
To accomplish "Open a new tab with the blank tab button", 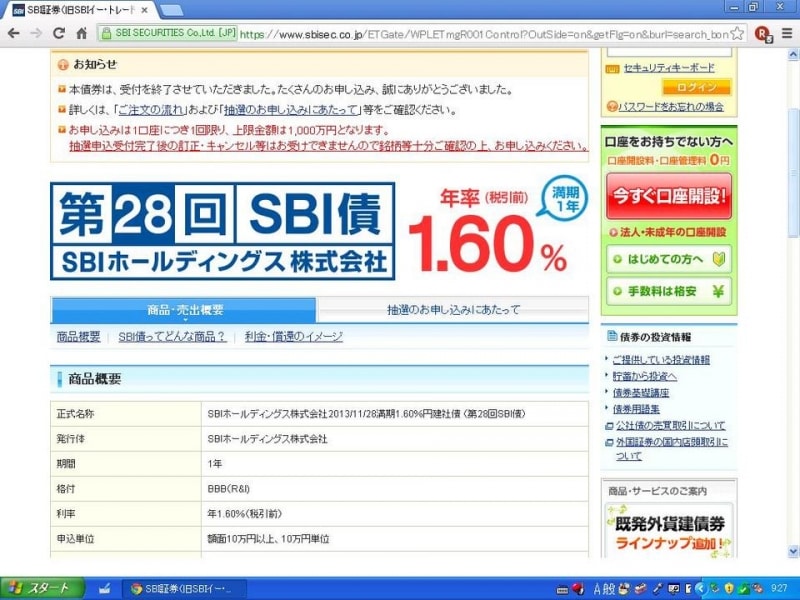I will tap(171, 10).
